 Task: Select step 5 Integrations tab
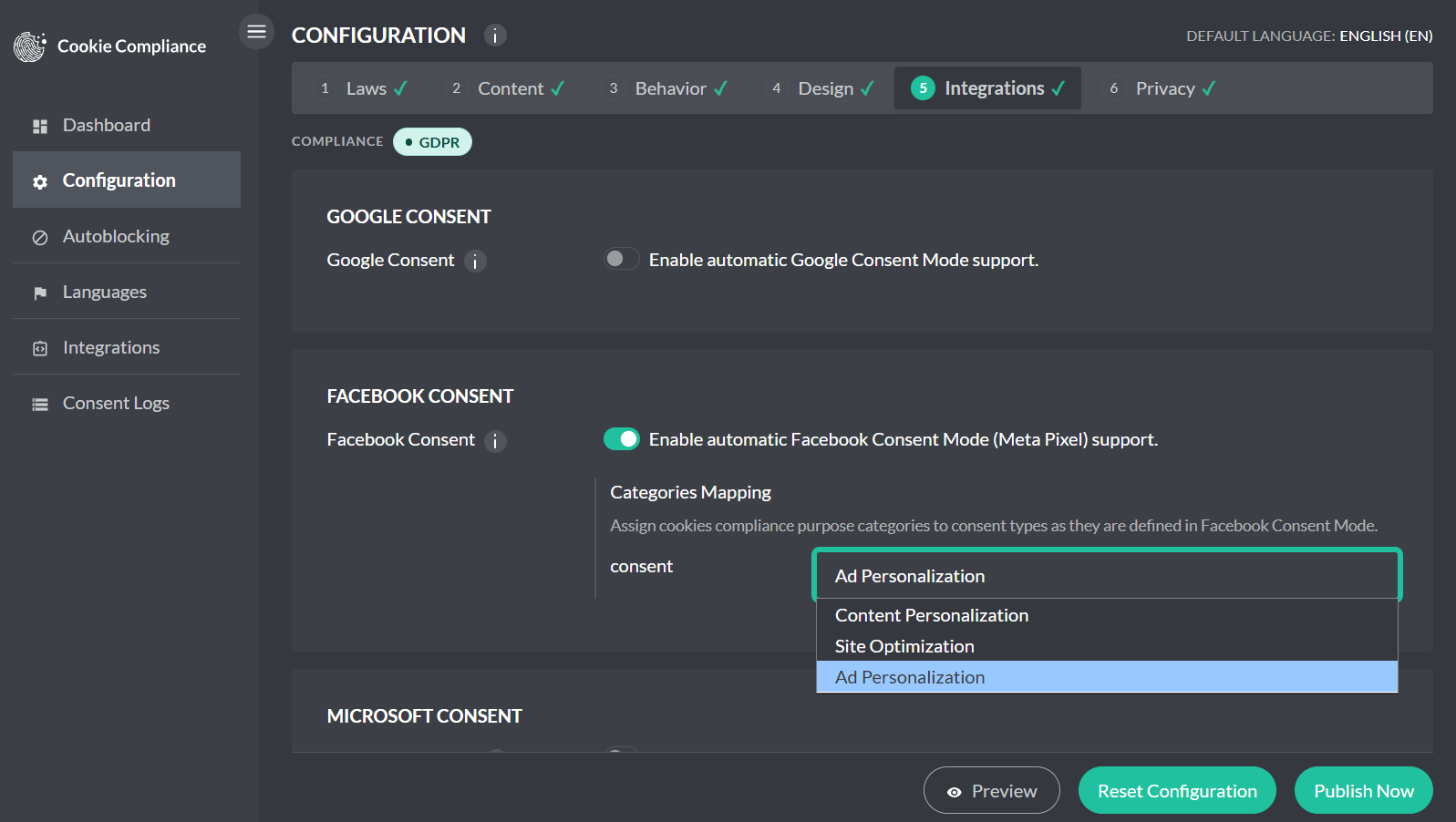(x=987, y=88)
